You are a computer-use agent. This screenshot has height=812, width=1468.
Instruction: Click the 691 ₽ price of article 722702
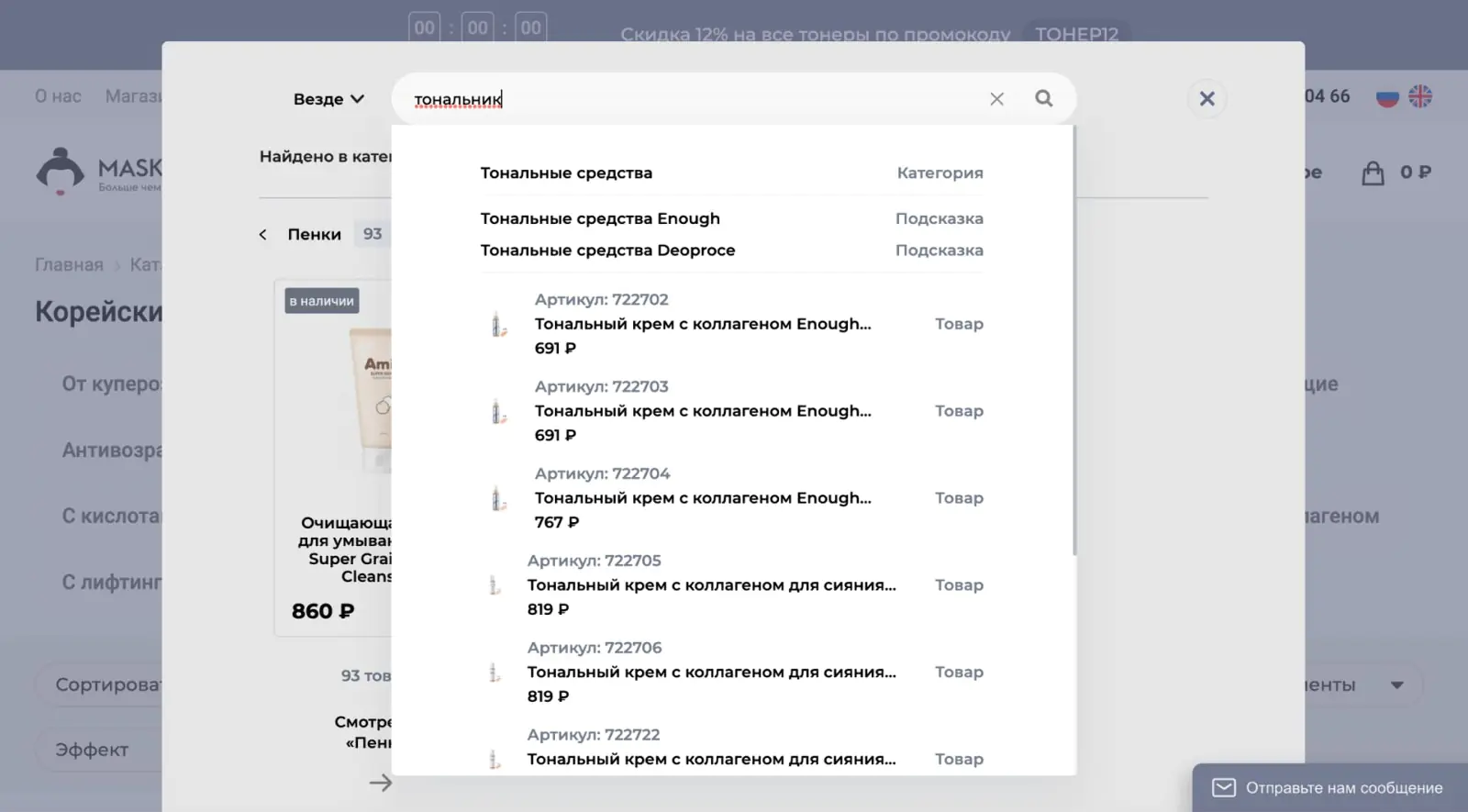[555, 349]
